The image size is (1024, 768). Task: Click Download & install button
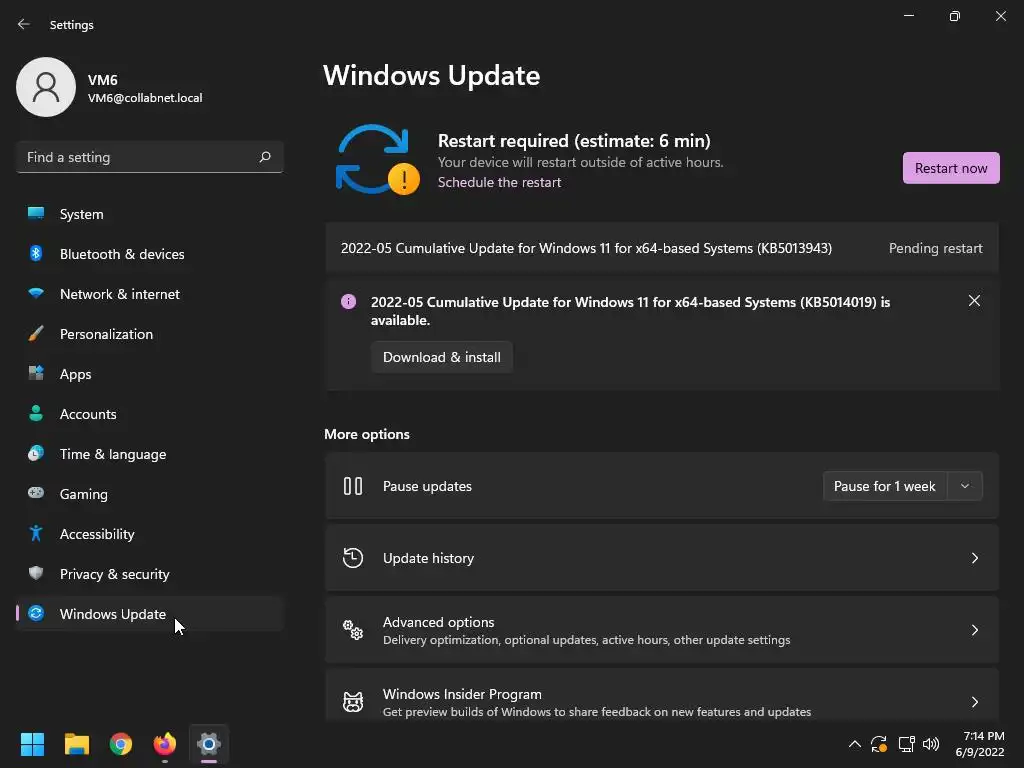pos(442,357)
